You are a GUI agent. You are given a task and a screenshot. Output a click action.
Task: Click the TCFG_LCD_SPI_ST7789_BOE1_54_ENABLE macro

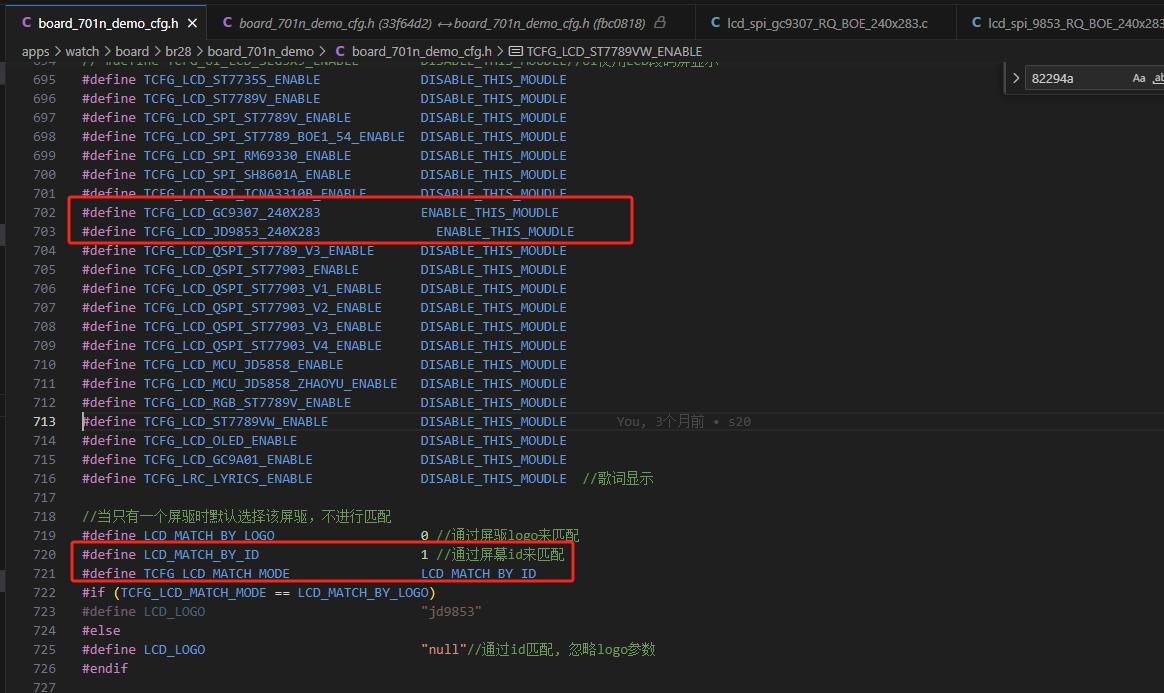pos(274,137)
